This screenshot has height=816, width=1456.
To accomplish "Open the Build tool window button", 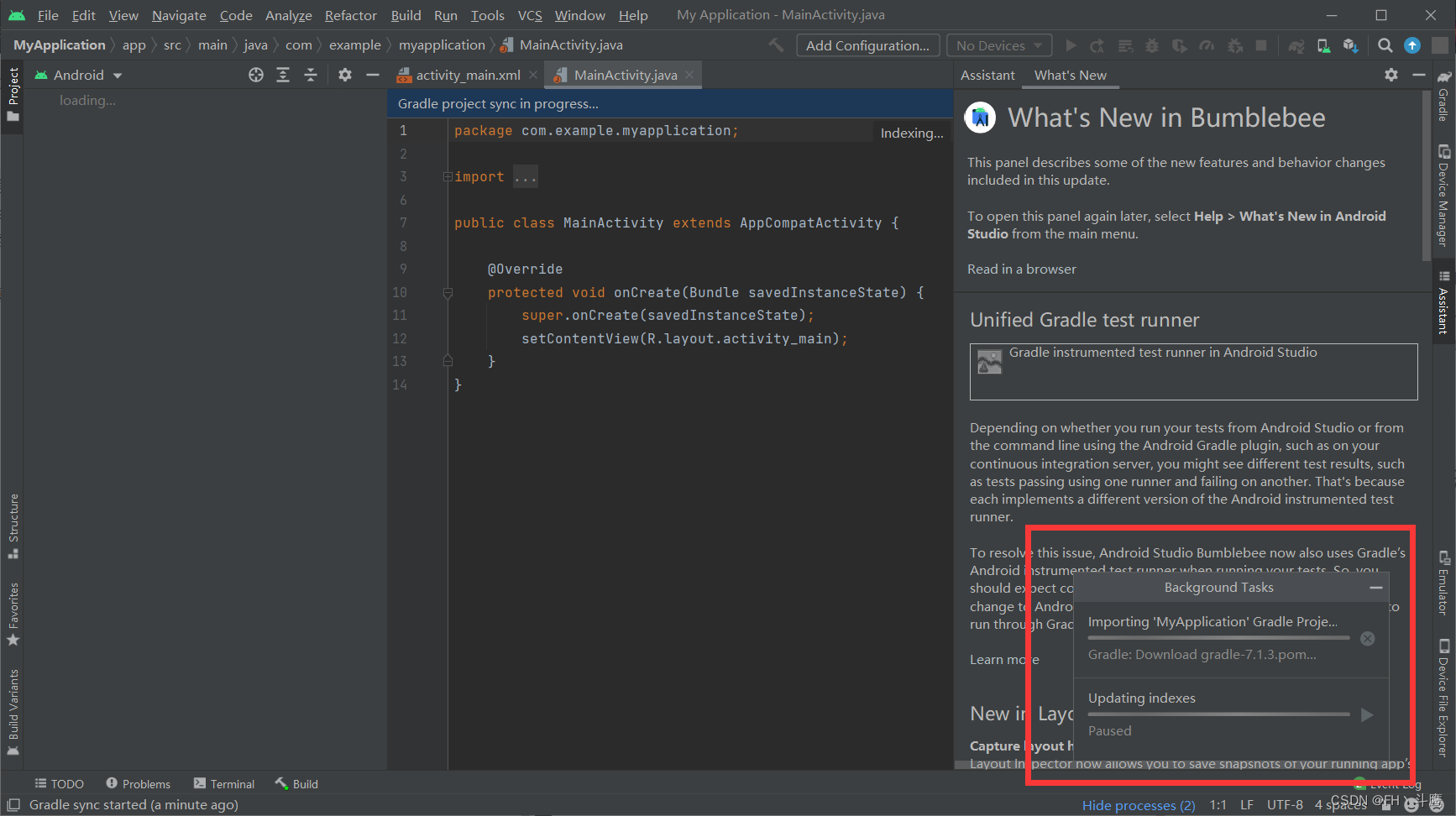I will point(296,783).
